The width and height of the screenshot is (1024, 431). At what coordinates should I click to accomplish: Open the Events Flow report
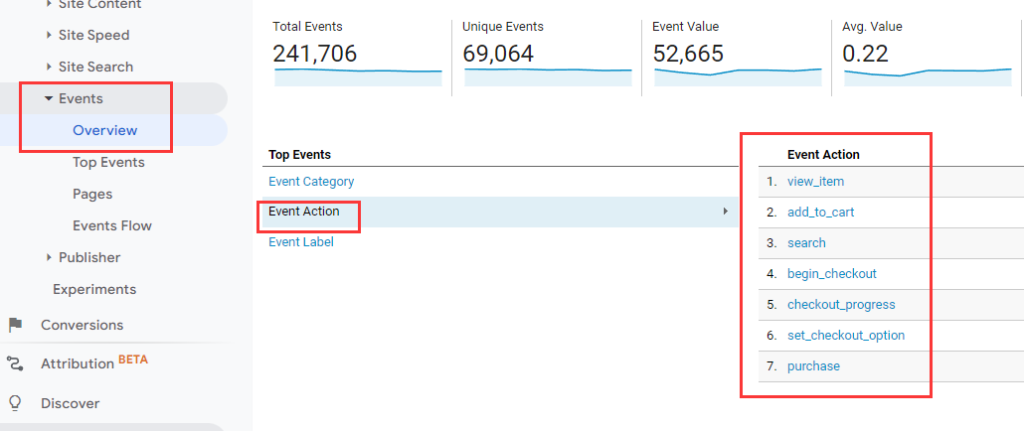coord(112,226)
